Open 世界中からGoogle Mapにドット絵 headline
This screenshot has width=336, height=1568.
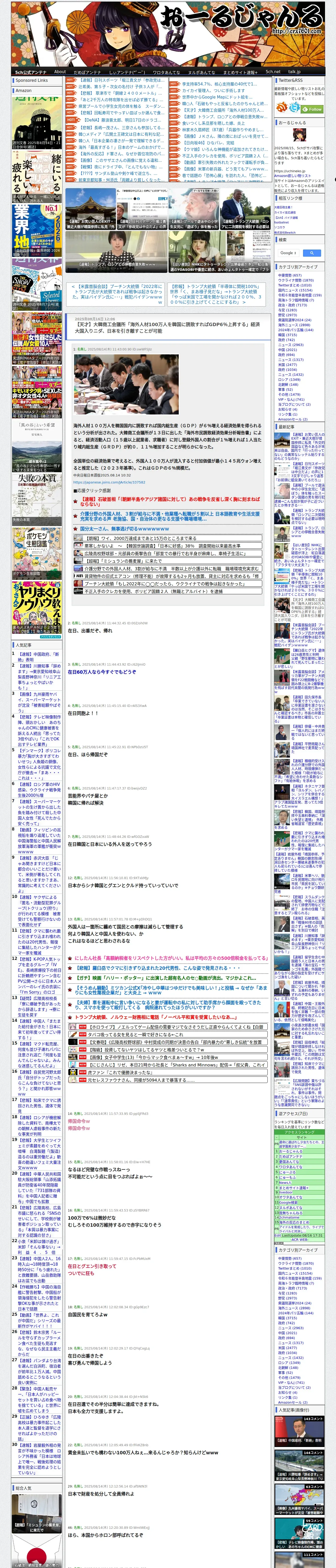(217, 97)
